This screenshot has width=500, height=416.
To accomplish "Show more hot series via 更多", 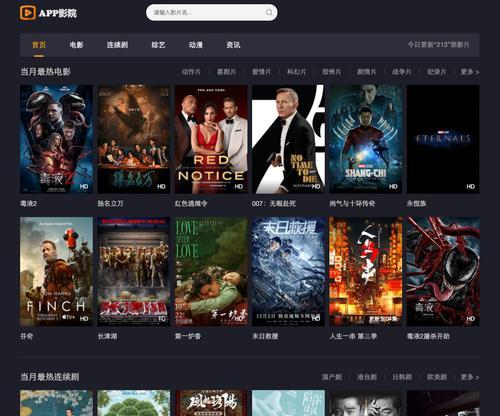I will (470, 377).
